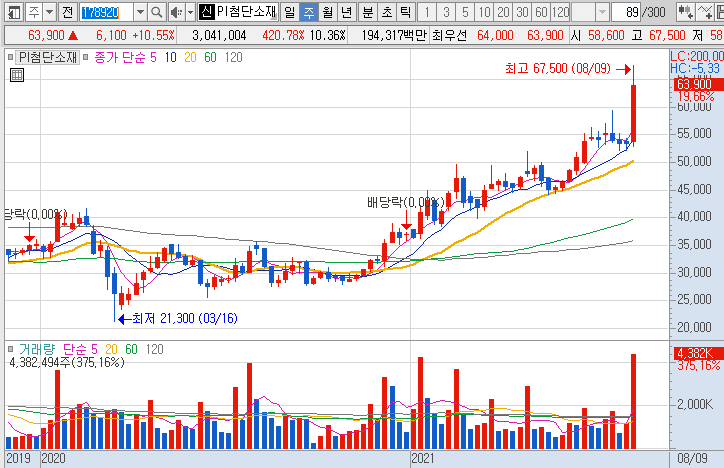Select the 120-period MA legend in price chart
The height and width of the screenshot is (468, 724).
tap(234, 57)
